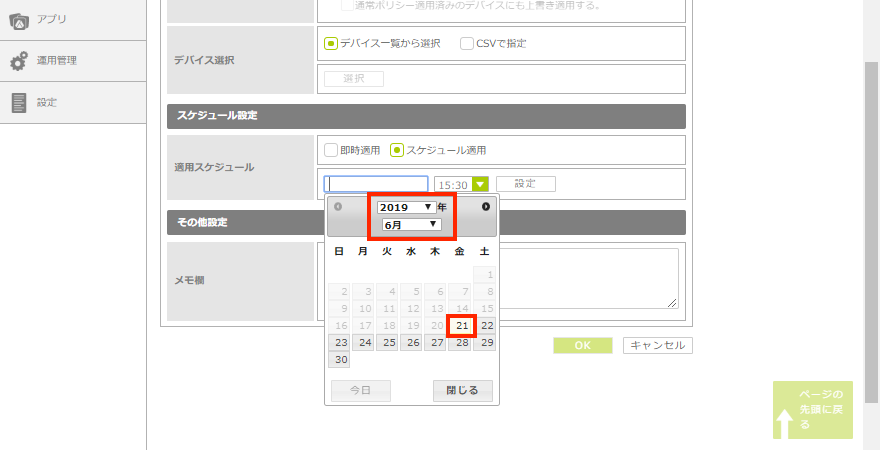Go to previous month in calendar
880x450 pixels.
[338, 207]
